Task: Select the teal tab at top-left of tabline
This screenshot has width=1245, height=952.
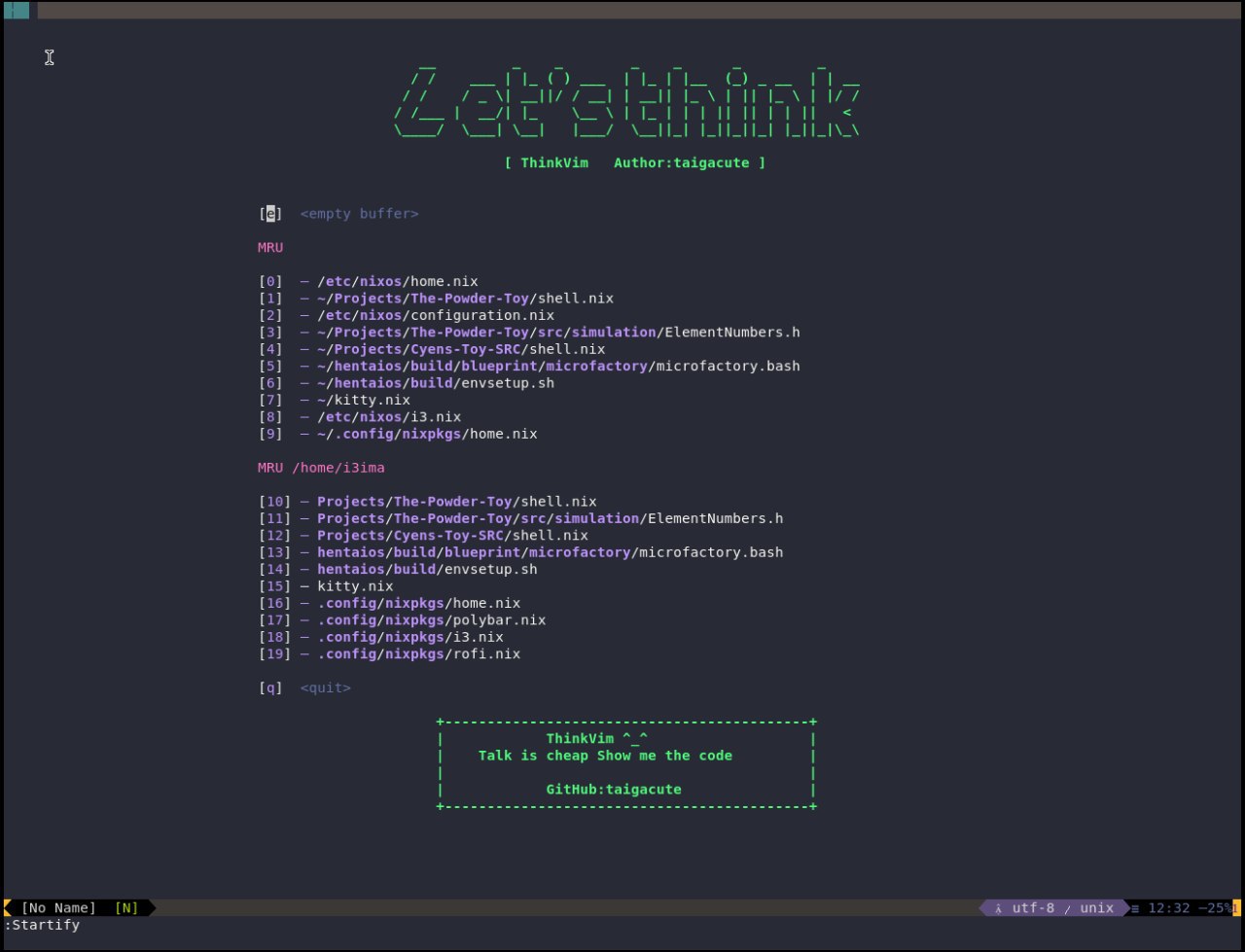Action: (x=17, y=11)
